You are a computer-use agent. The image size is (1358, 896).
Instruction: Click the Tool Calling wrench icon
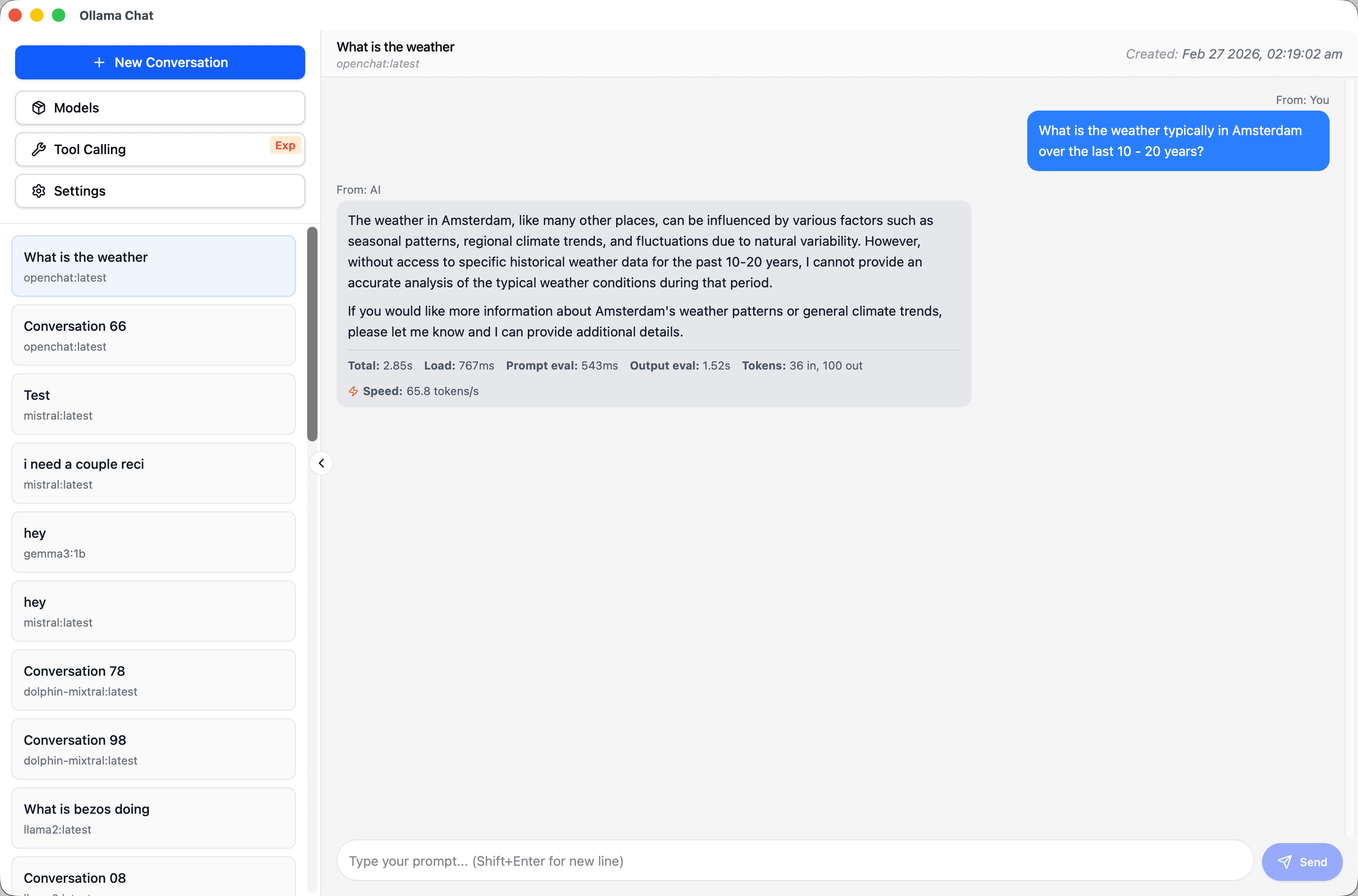pyautogui.click(x=38, y=149)
